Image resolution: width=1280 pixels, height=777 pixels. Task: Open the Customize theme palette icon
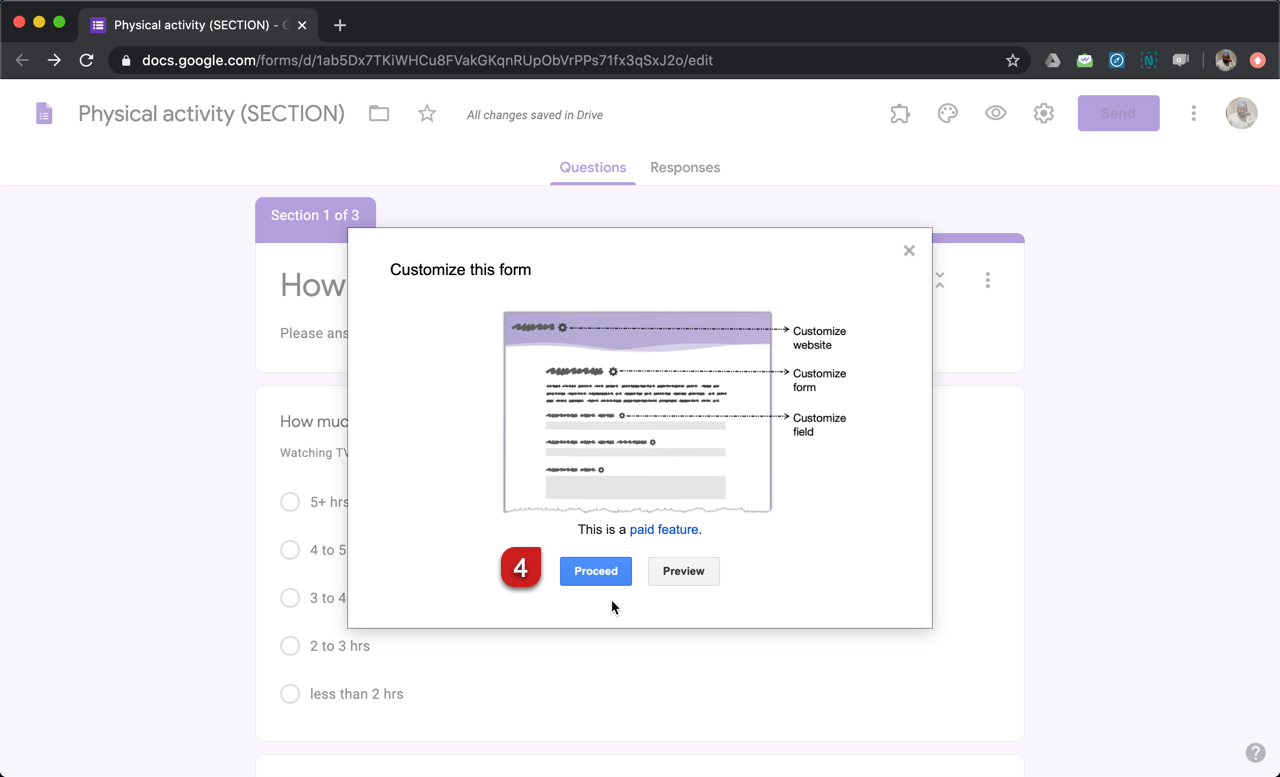[947, 113]
